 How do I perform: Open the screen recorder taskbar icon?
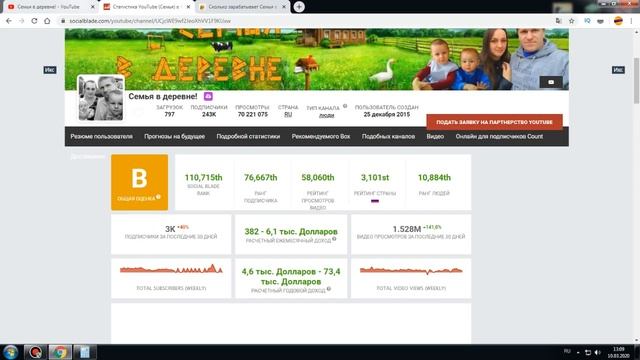35,352
